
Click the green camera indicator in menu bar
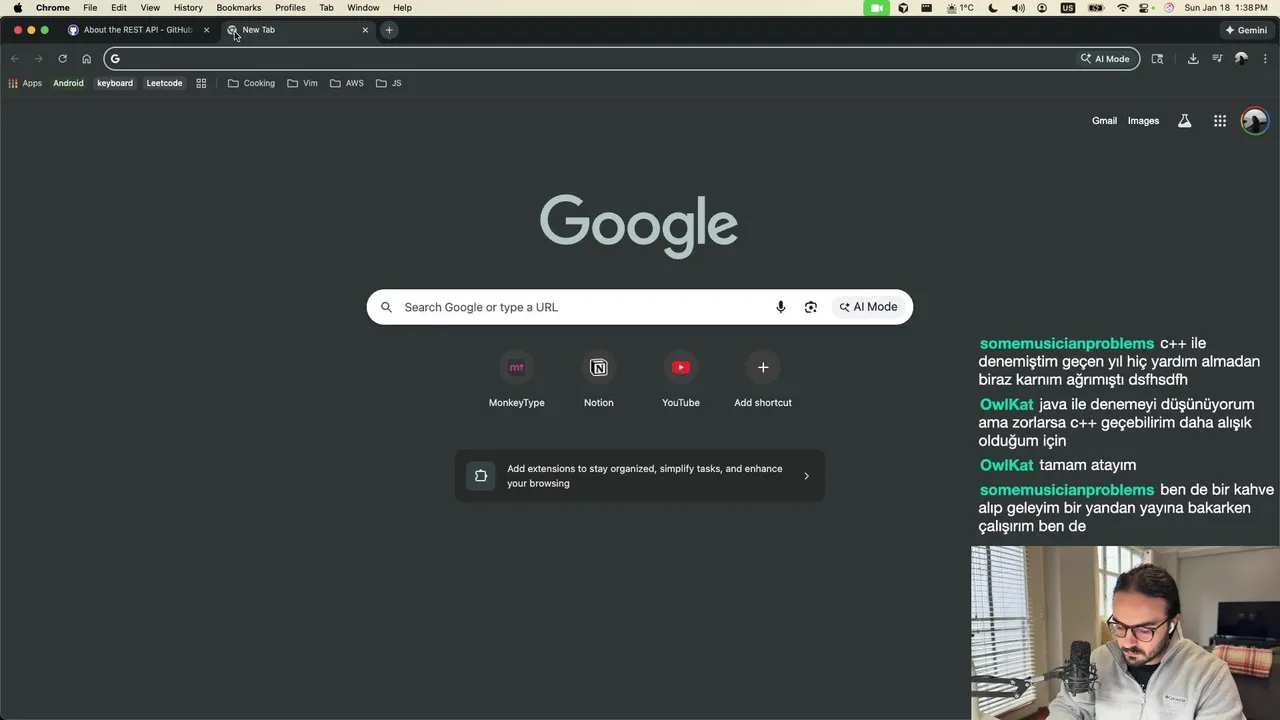coord(877,8)
